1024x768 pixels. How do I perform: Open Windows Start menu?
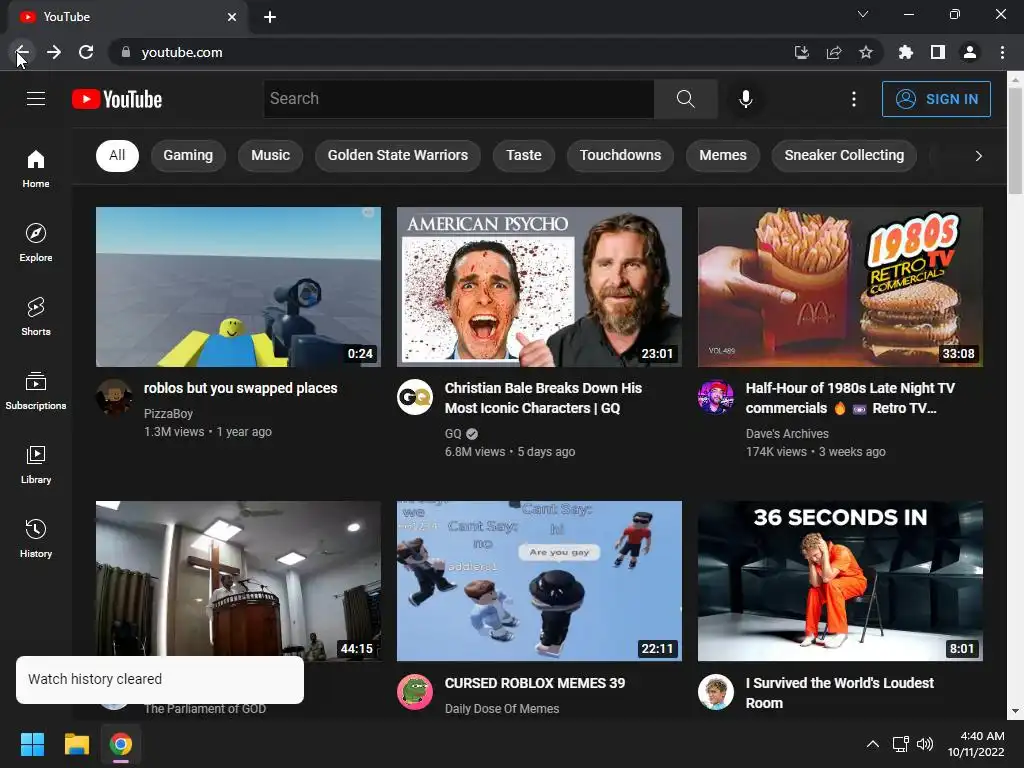click(32, 744)
